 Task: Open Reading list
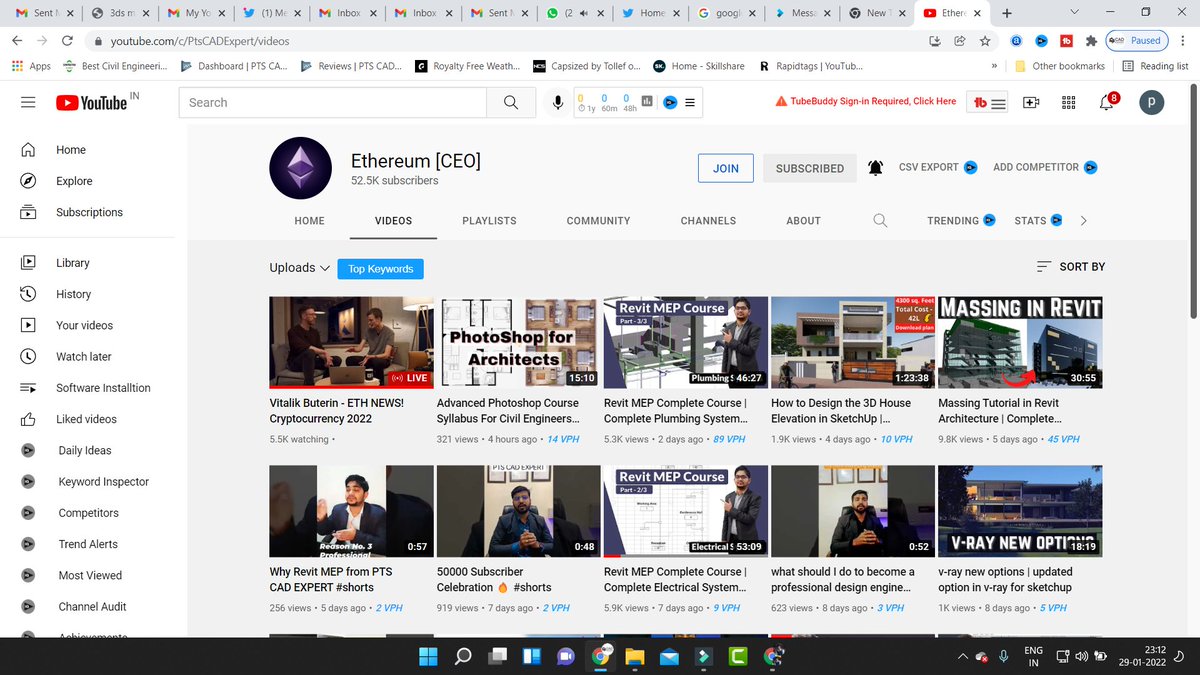tap(1156, 66)
